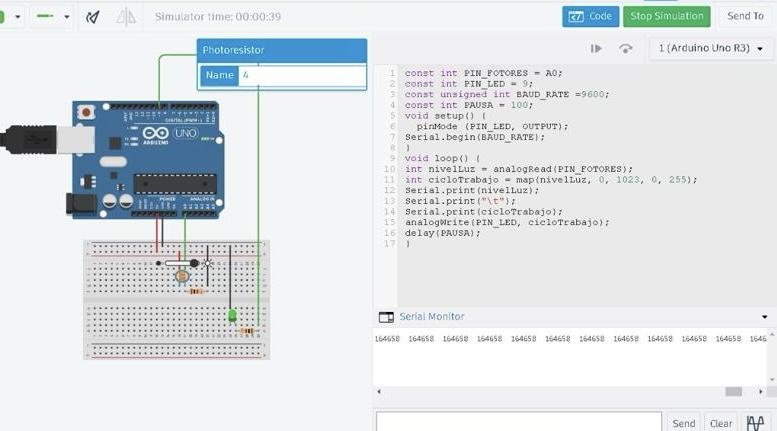The image size is (777, 431).
Task: Toggle the serial graph icon
Action: tap(754, 422)
